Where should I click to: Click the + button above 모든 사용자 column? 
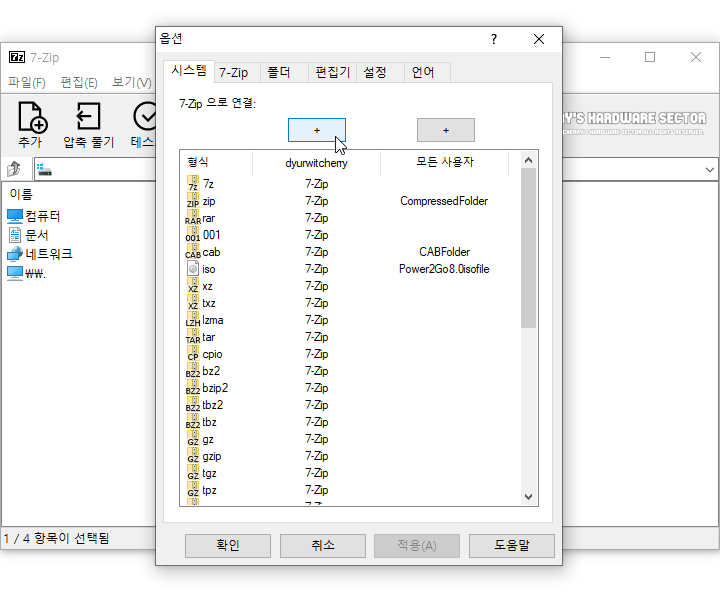[446, 130]
